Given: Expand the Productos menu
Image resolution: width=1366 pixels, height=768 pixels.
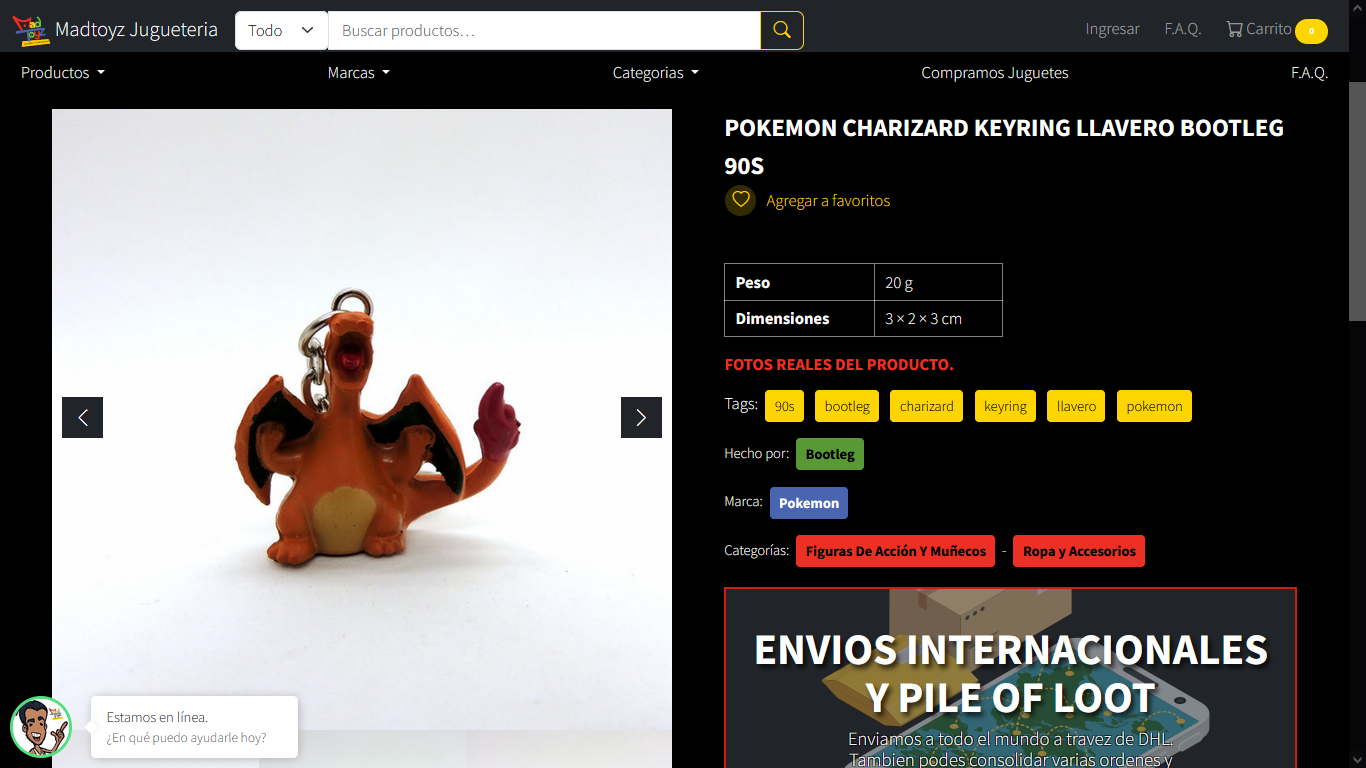Looking at the screenshot, I should (63, 73).
